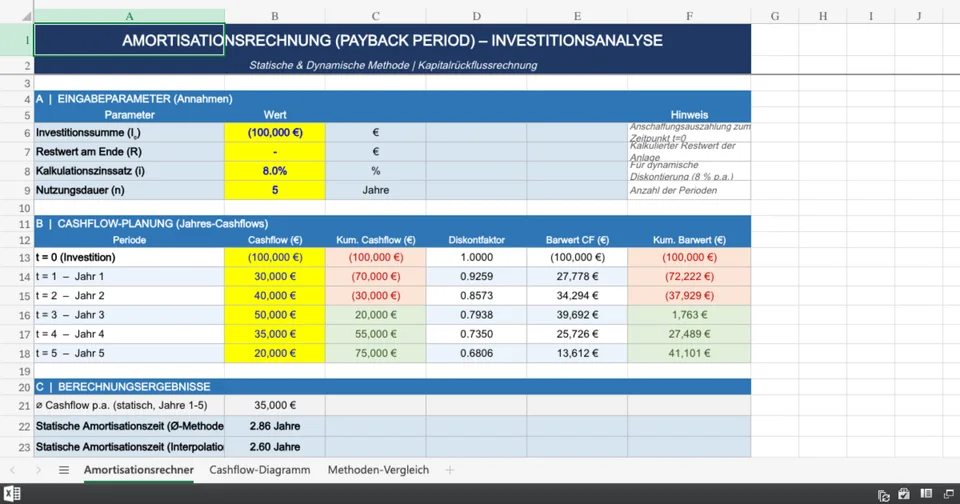
Task: Click the Kum. Cashflow cell 75,000 €
Action: [x=375, y=353]
